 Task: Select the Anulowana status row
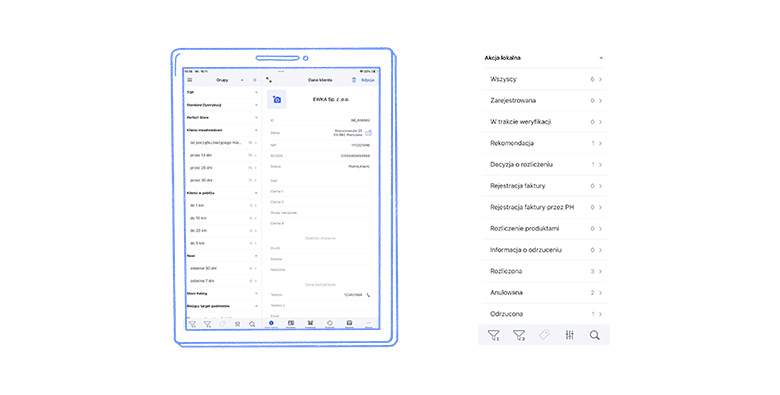click(x=544, y=293)
